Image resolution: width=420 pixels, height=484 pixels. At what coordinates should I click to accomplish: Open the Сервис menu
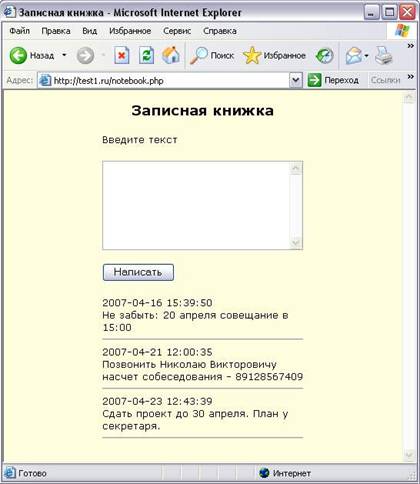click(x=177, y=31)
